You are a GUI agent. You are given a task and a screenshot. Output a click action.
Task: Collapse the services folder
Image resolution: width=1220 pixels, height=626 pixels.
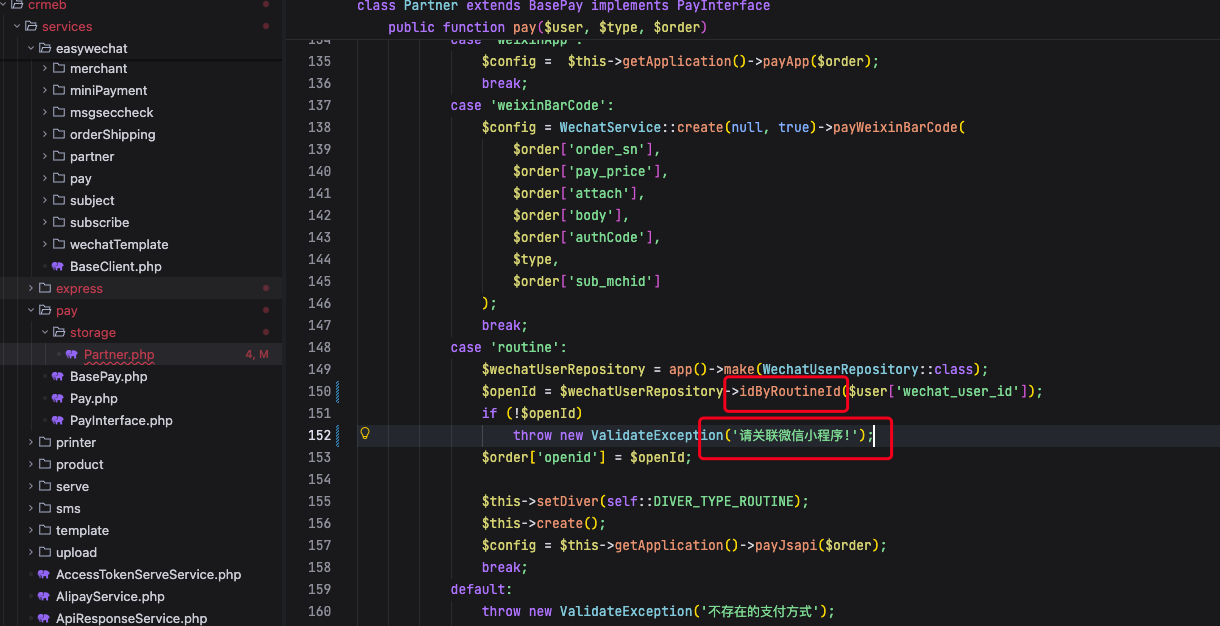(18, 26)
